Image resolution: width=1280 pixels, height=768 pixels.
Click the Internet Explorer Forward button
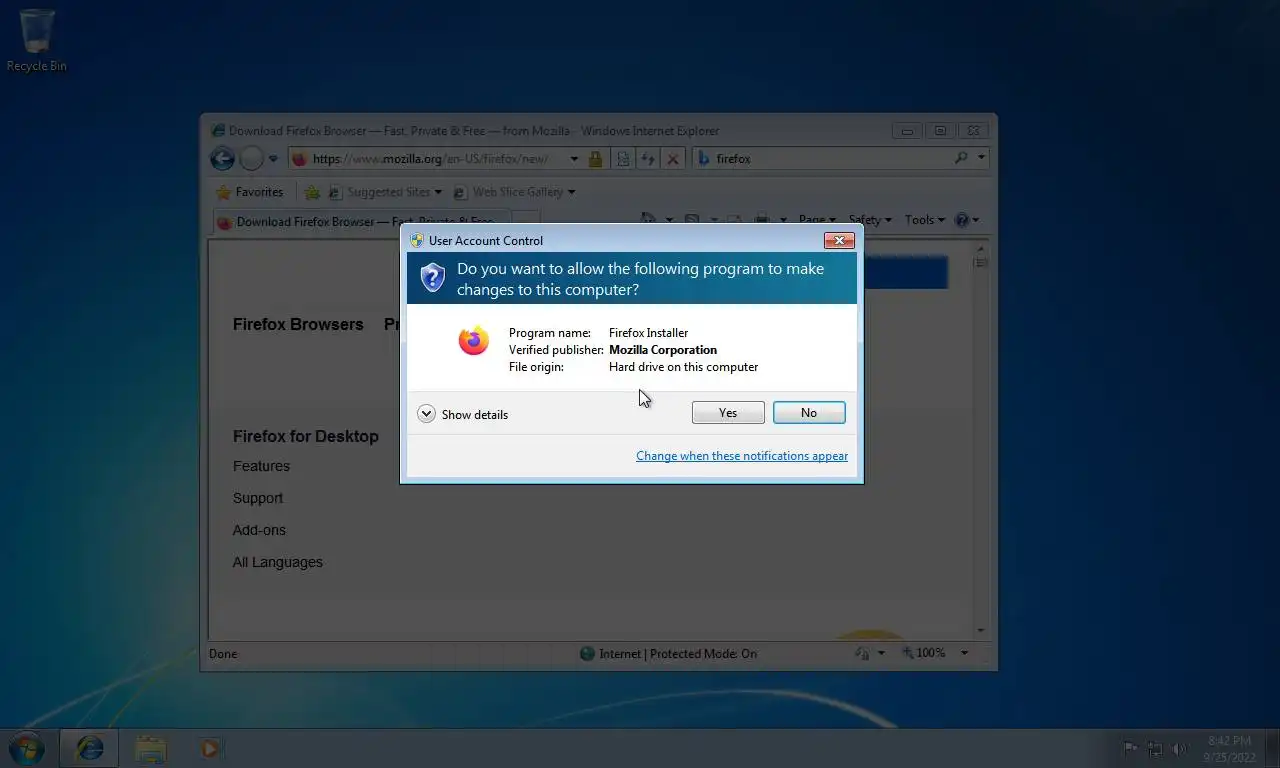point(252,158)
